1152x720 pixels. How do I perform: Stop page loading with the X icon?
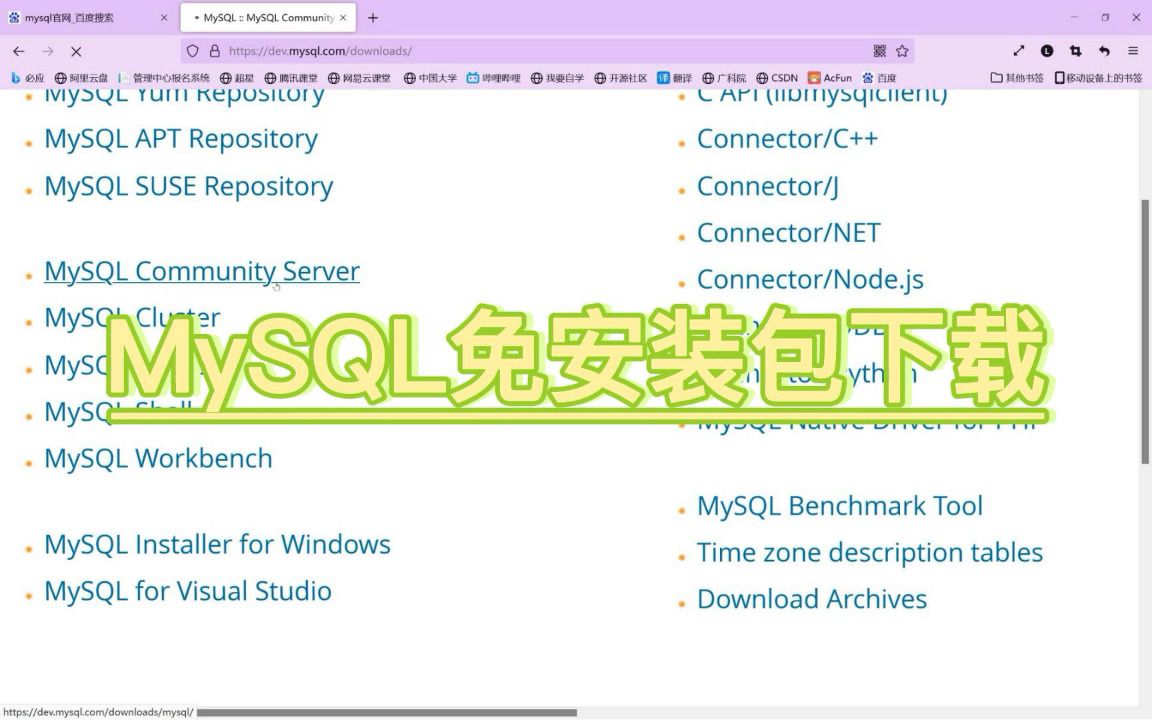76,51
